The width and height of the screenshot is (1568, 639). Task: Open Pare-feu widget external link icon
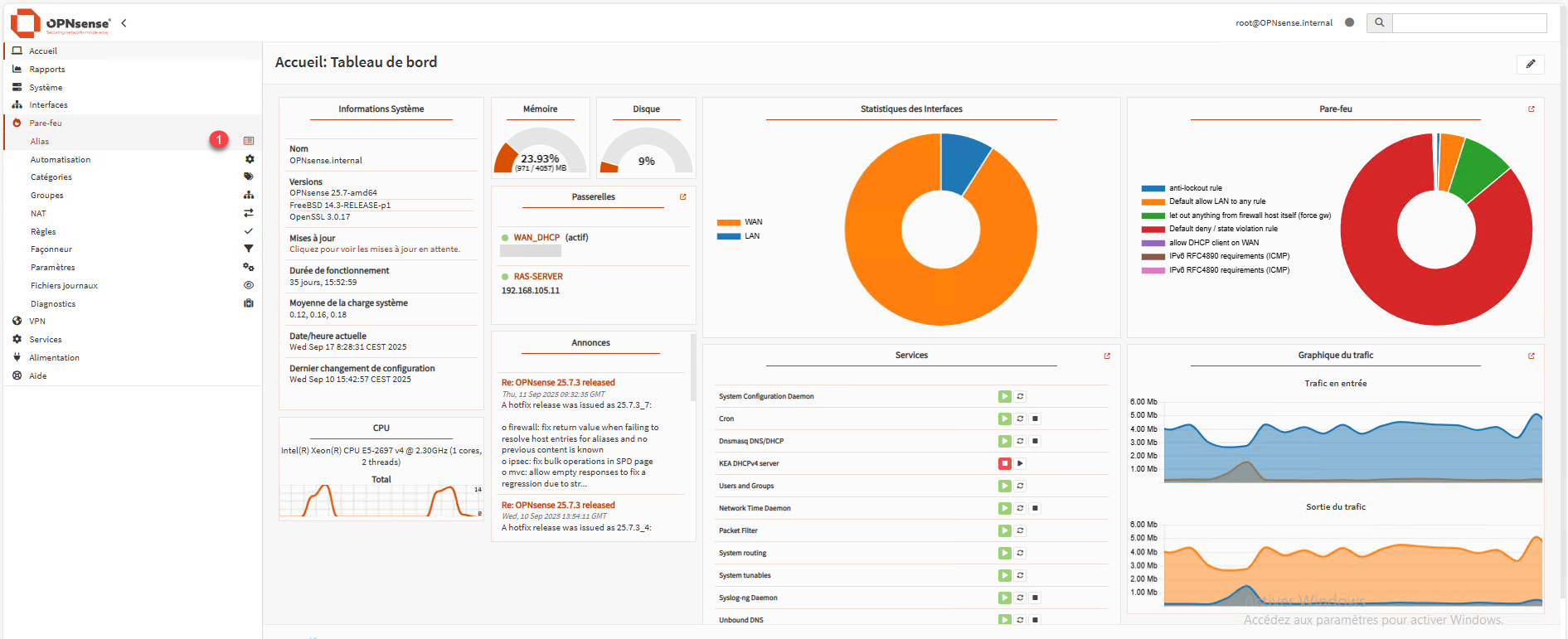pyautogui.click(x=1531, y=109)
